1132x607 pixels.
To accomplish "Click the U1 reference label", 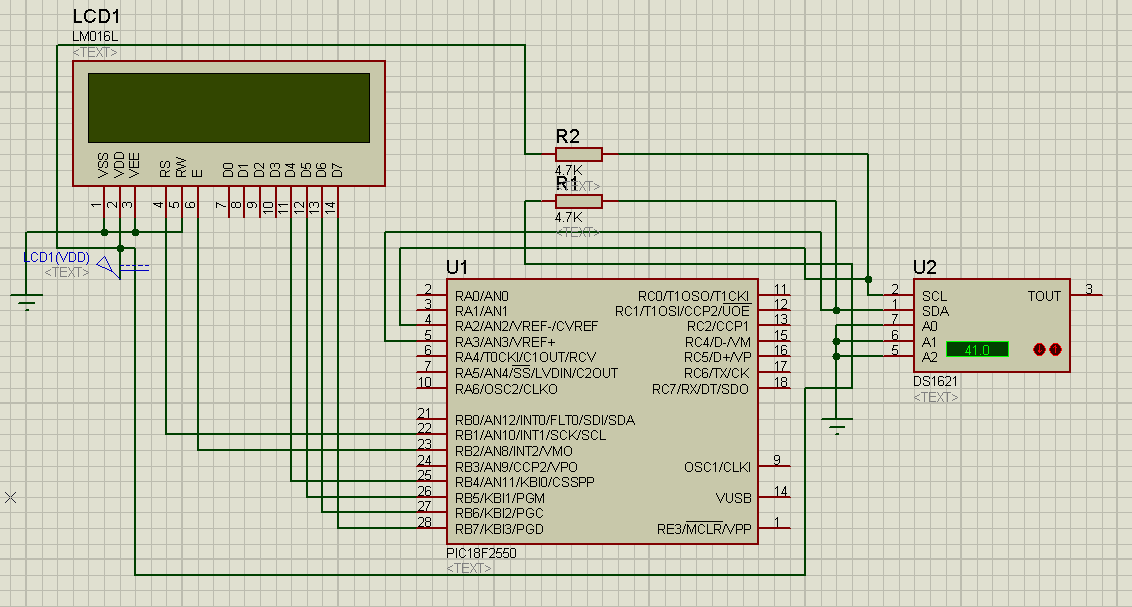I will [457, 267].
